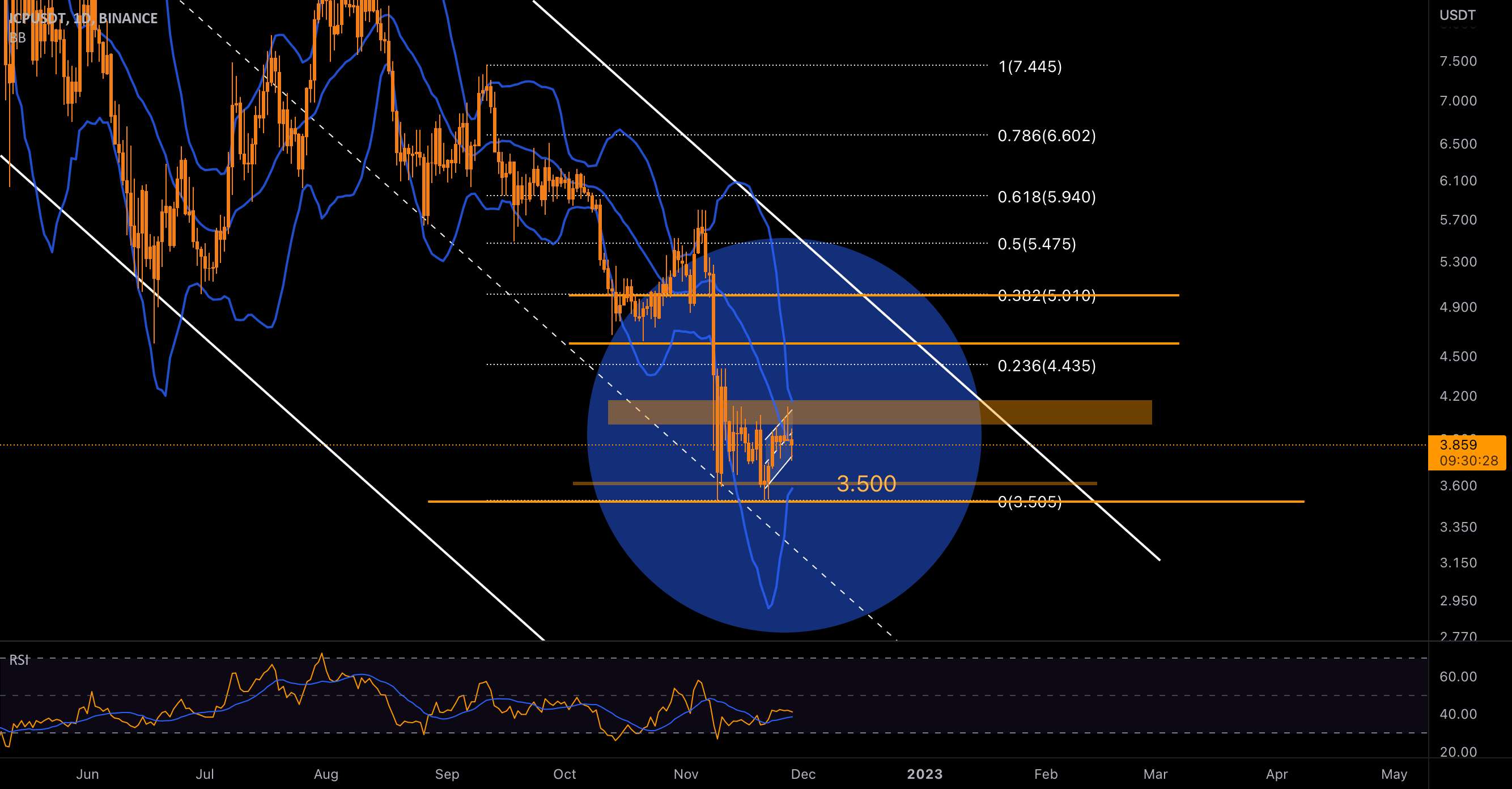Click the RSI 60.00 axis value
The image size is (1512, 789).
pyautogui.click(x=1458, y=676)
